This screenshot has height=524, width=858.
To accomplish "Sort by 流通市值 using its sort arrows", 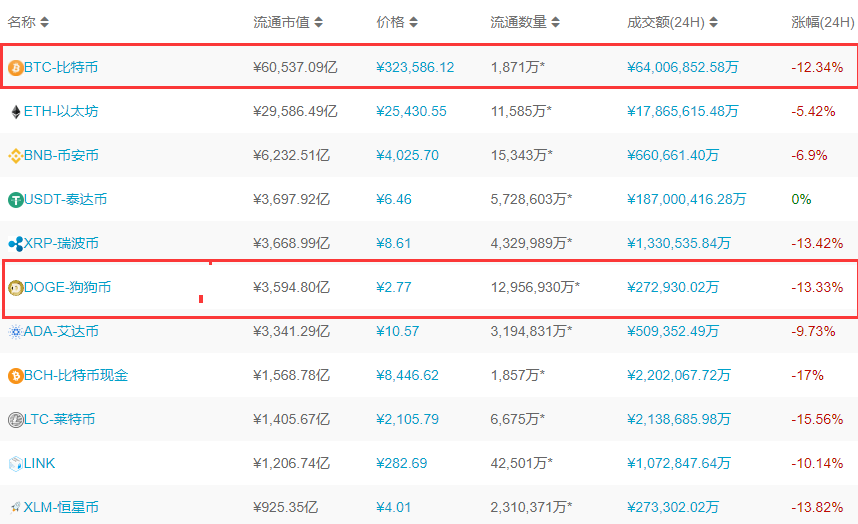I will tap(318, 22).
